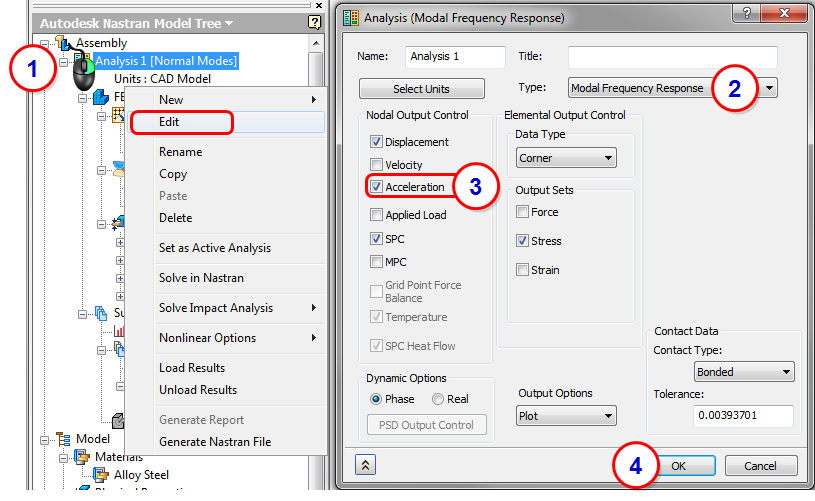815x501 pixels.
Task: Collapse the Assembly tree node
Action: pos(45,44)
